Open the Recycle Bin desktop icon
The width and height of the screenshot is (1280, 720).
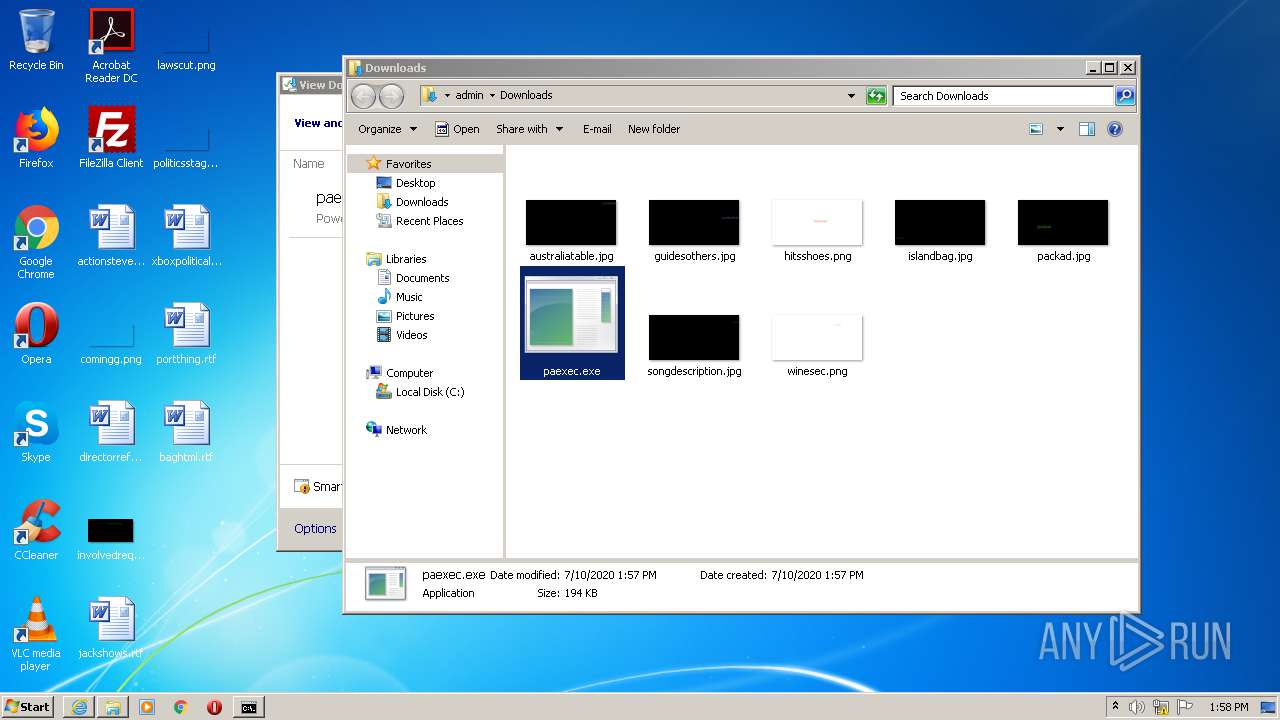point(36,40)
